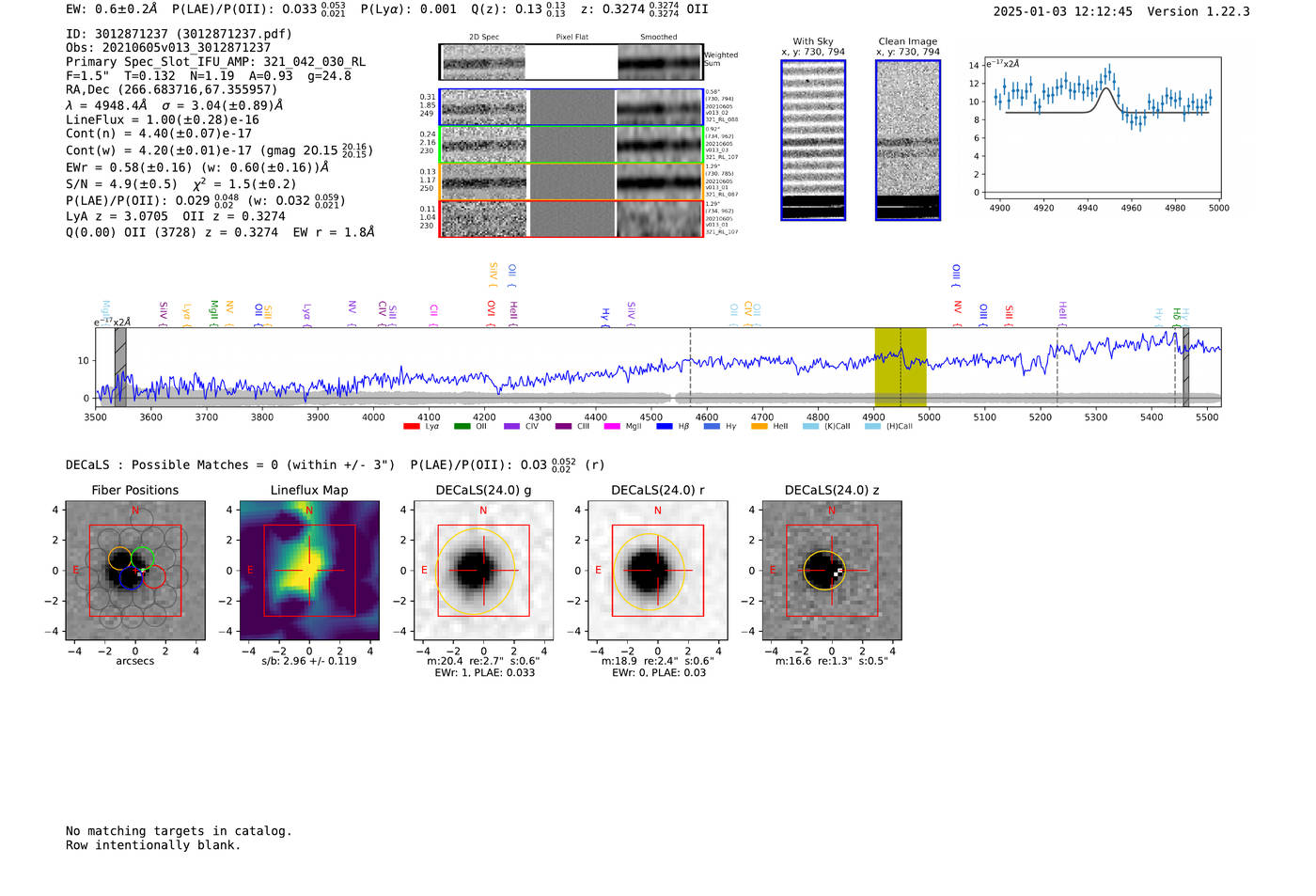Select the blue-bordered fiber row 321_RL_088
The width and height of the screenshot is (1316, 896).
[572, 107]
